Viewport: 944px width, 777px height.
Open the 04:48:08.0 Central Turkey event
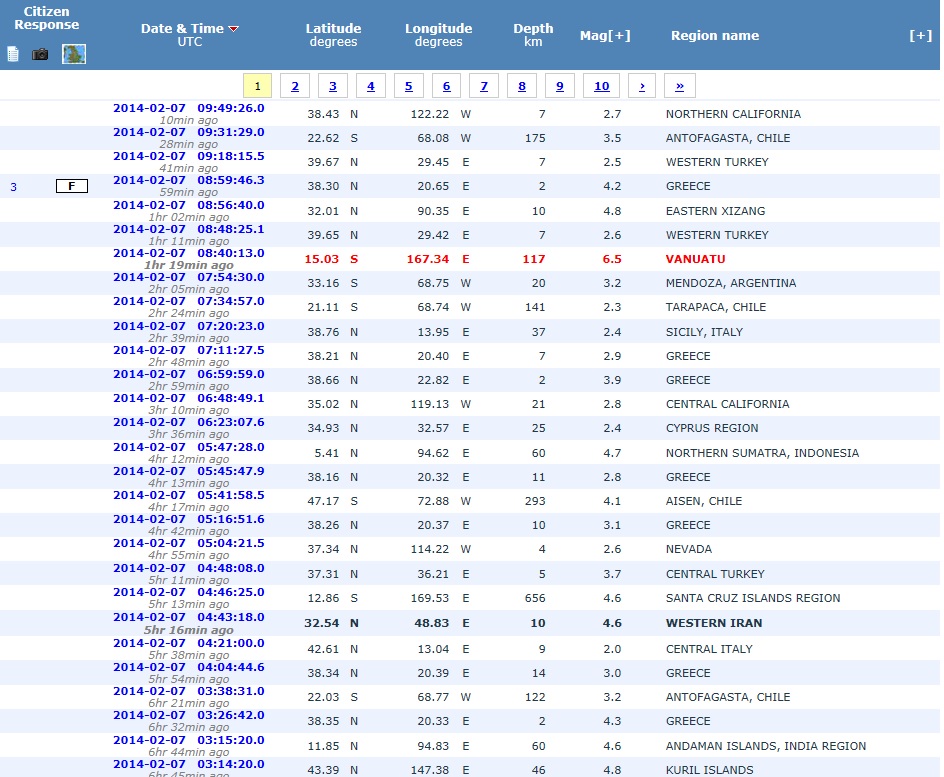188,568
